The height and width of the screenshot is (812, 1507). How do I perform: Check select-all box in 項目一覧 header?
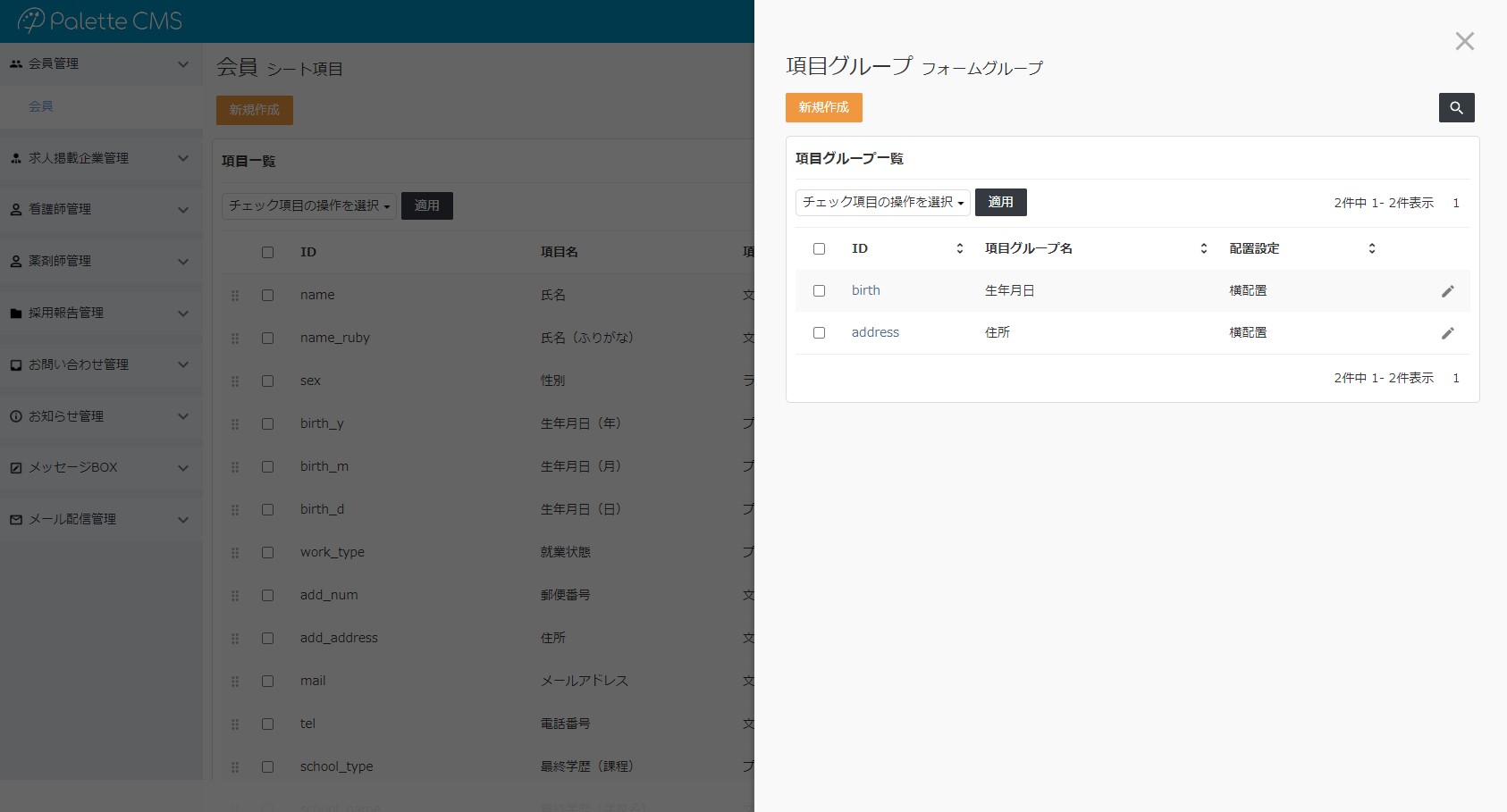[267, 252]
